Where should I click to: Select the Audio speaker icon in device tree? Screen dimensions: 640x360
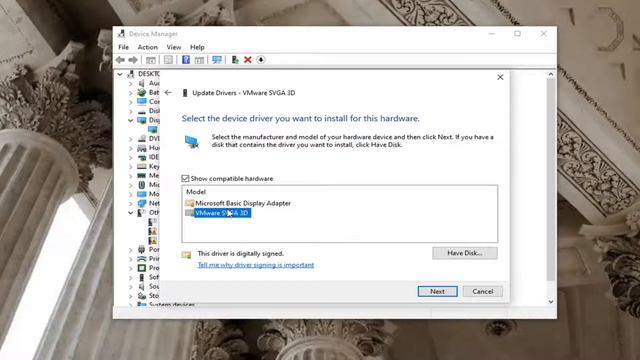click(x=142, y=83)
